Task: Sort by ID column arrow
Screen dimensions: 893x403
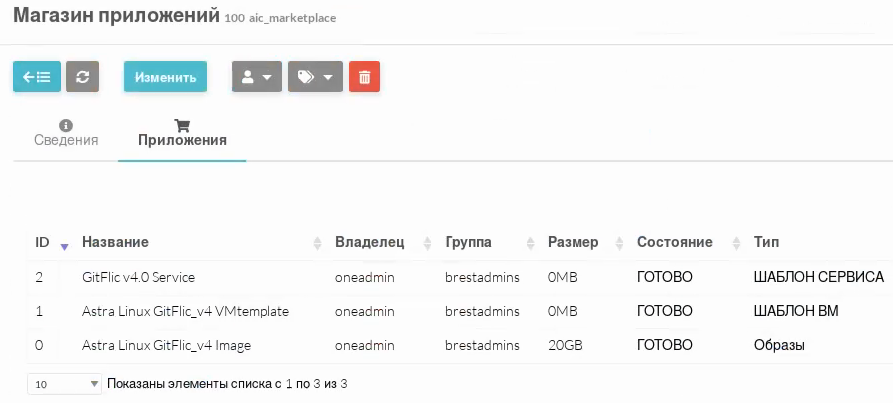Action: pos(64,245)
